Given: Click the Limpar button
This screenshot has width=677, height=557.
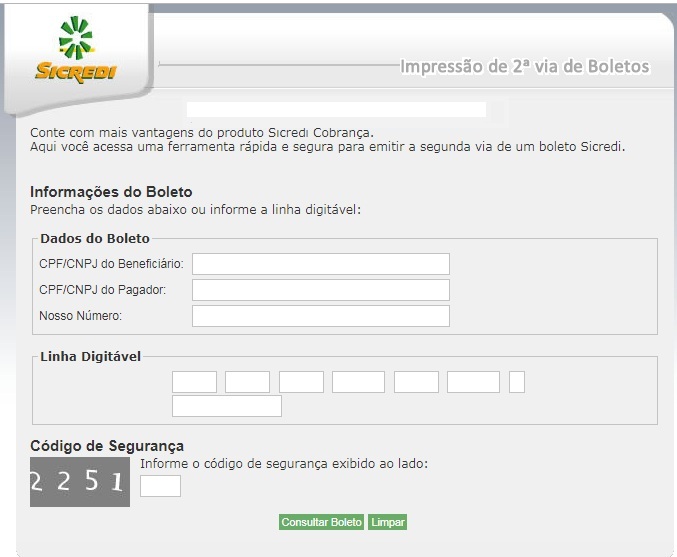Looking at the screenshot, I should (x=388, y=522).
